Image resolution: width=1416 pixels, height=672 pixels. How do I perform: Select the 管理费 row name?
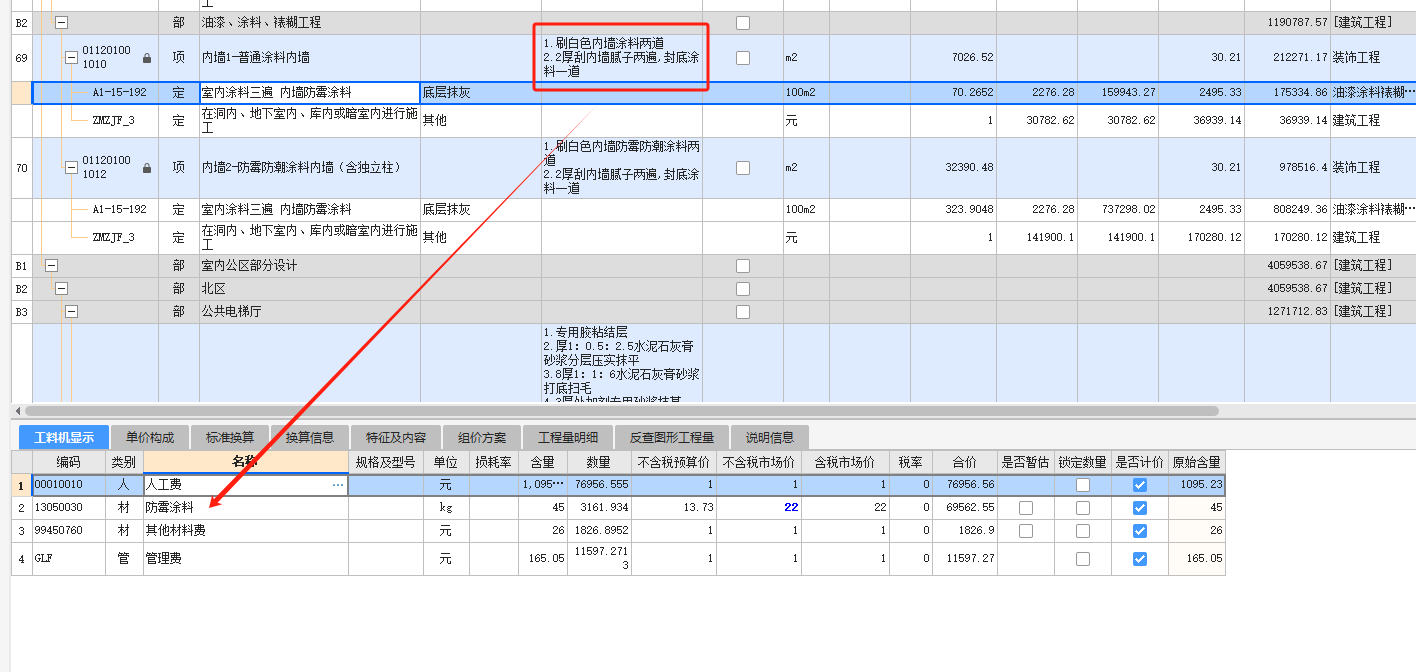pos(164,559)
